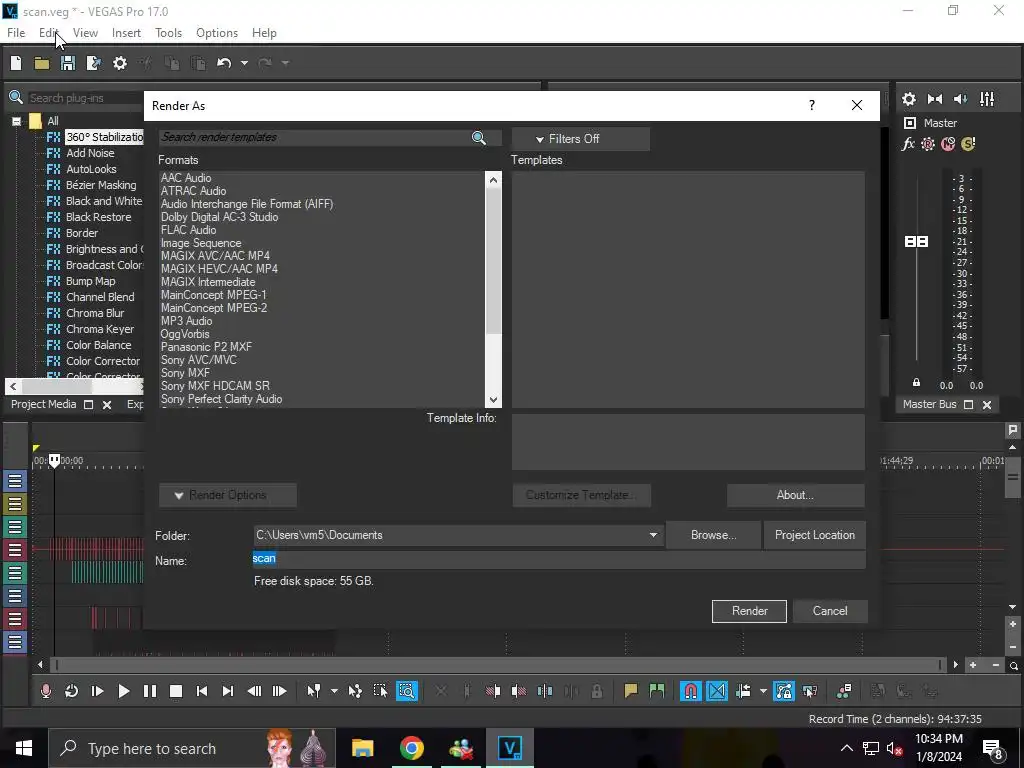Step to next frame
The width and height of the screenshot is (1024, 768).
[280, 691]
